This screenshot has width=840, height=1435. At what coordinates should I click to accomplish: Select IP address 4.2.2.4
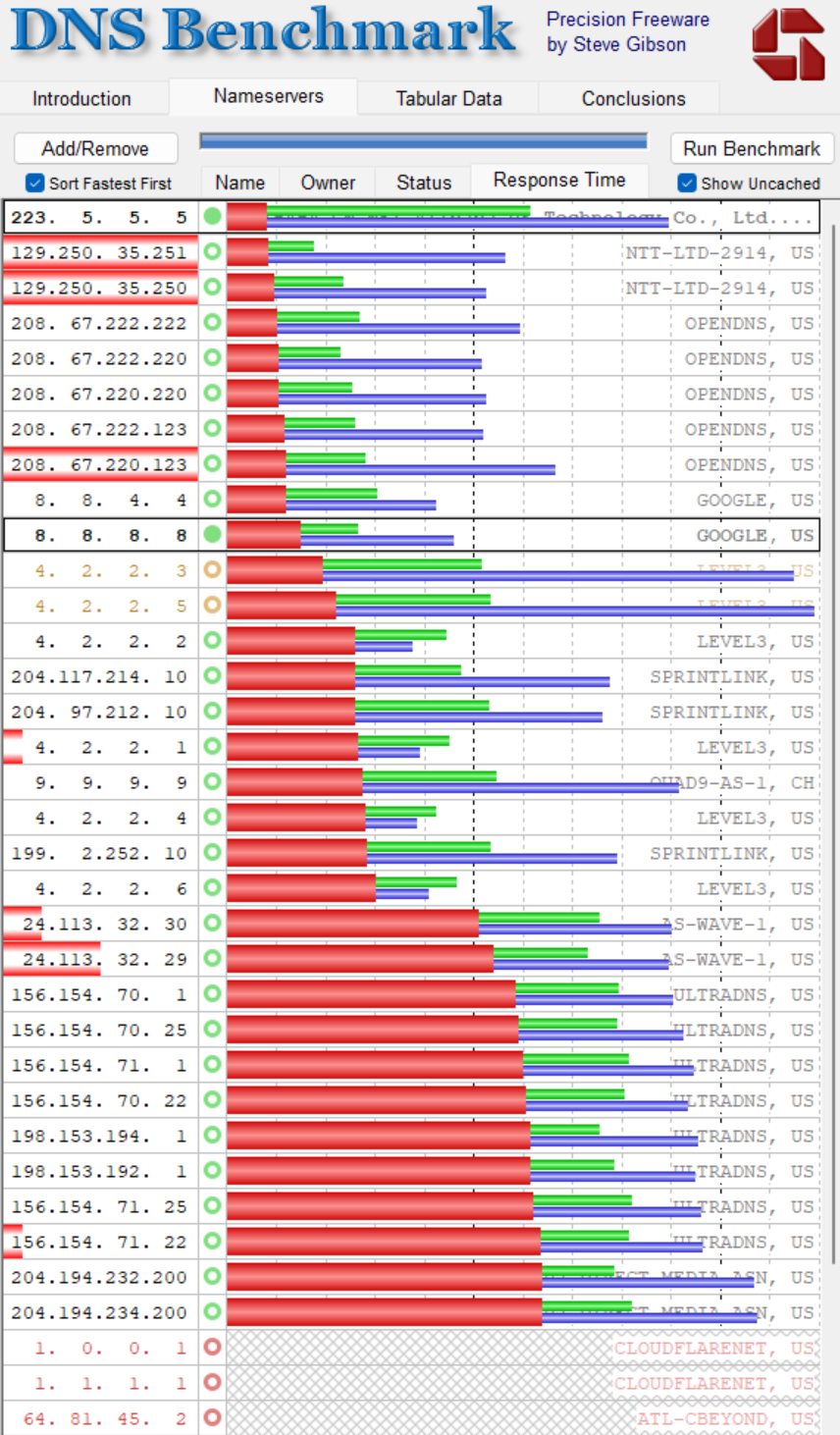pos(111,818)
